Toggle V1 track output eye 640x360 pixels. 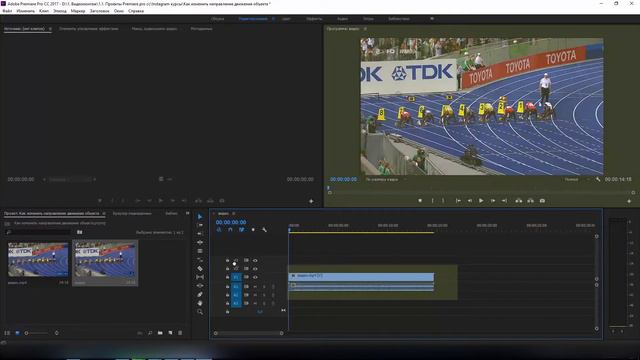pos(255,277)
